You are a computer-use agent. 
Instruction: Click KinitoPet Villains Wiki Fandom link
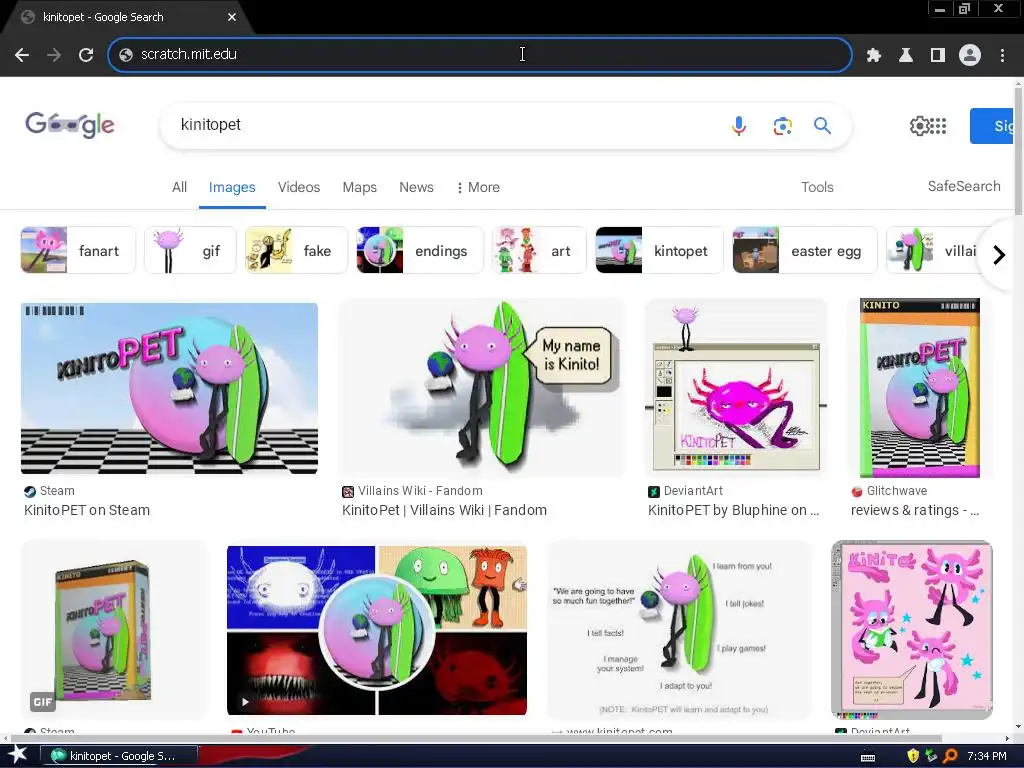click(444, 510)
